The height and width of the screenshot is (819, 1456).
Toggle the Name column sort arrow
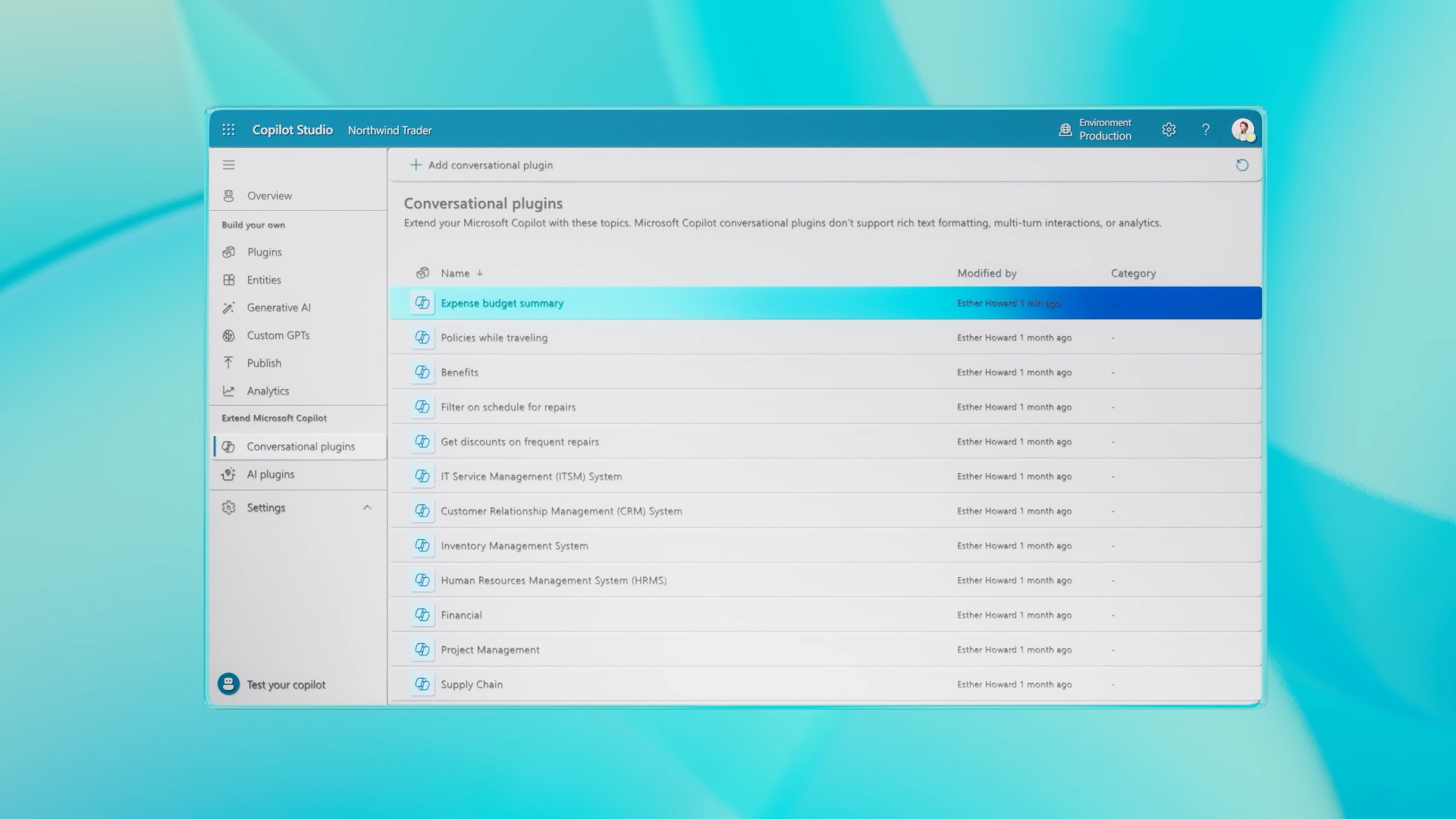click(x=480, y=273)
